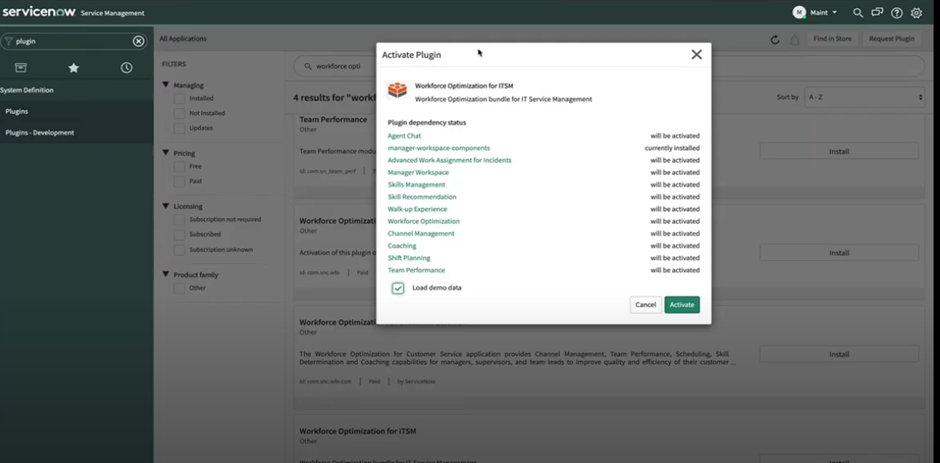Open the Channel Management dependency link
940x463 pixels.
tap(421, 233)
